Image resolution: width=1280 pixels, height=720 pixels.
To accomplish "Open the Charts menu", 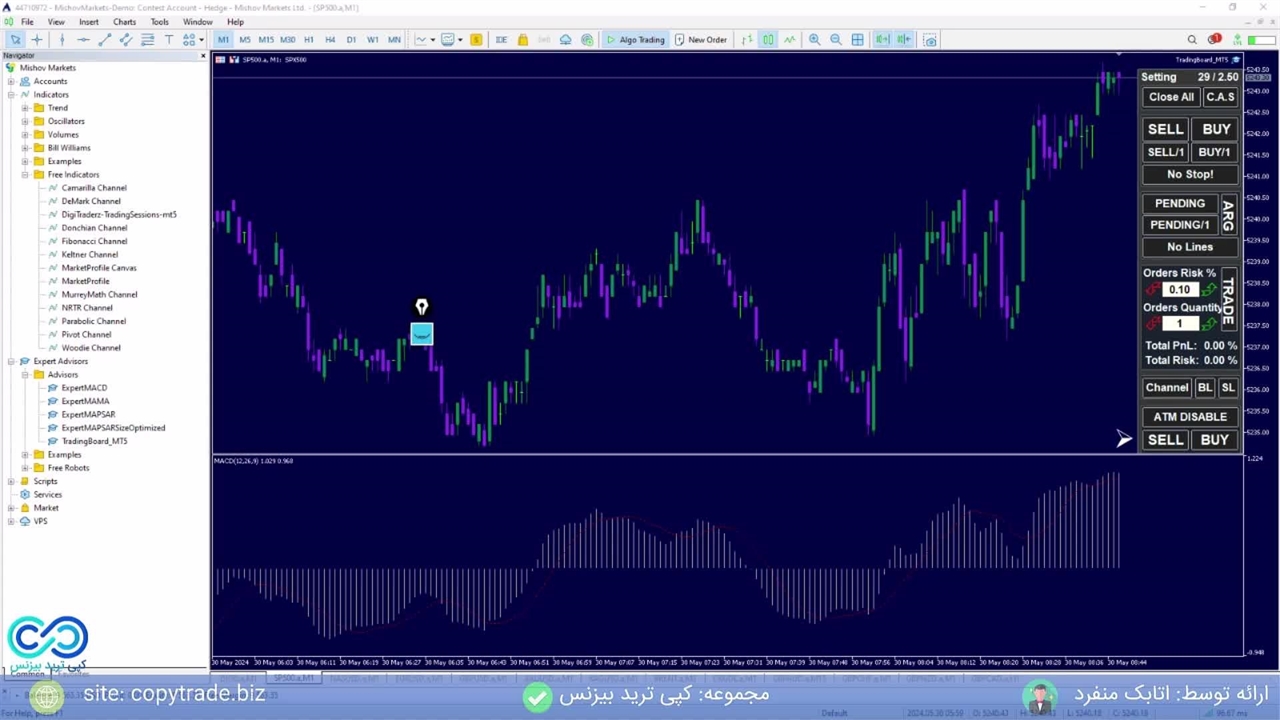I will (124, 22).
